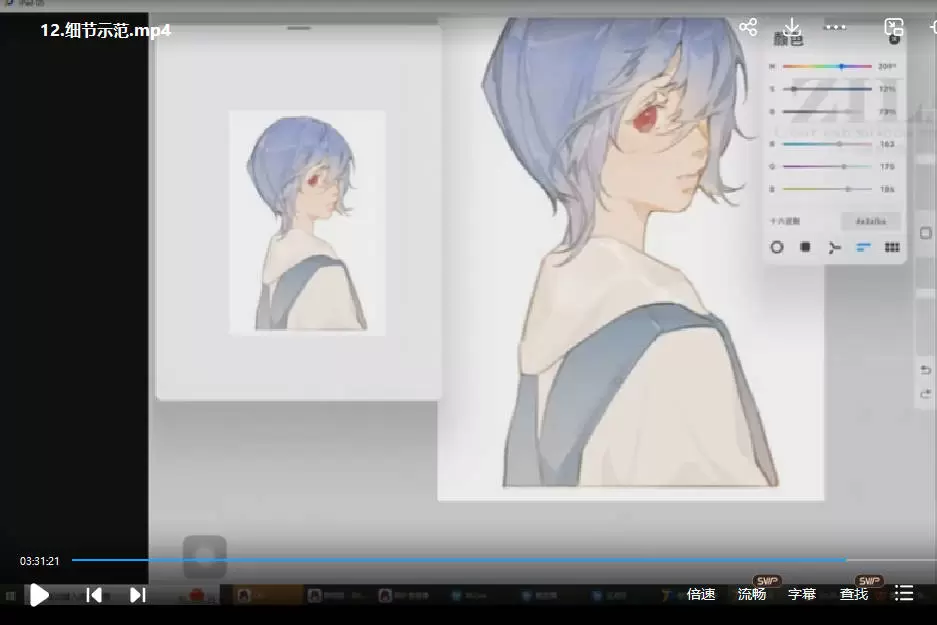Image resolution: width=937 pixels, height=625 pixels.
Task: Adjust the red slider reading 163
Action: point(827,144)
